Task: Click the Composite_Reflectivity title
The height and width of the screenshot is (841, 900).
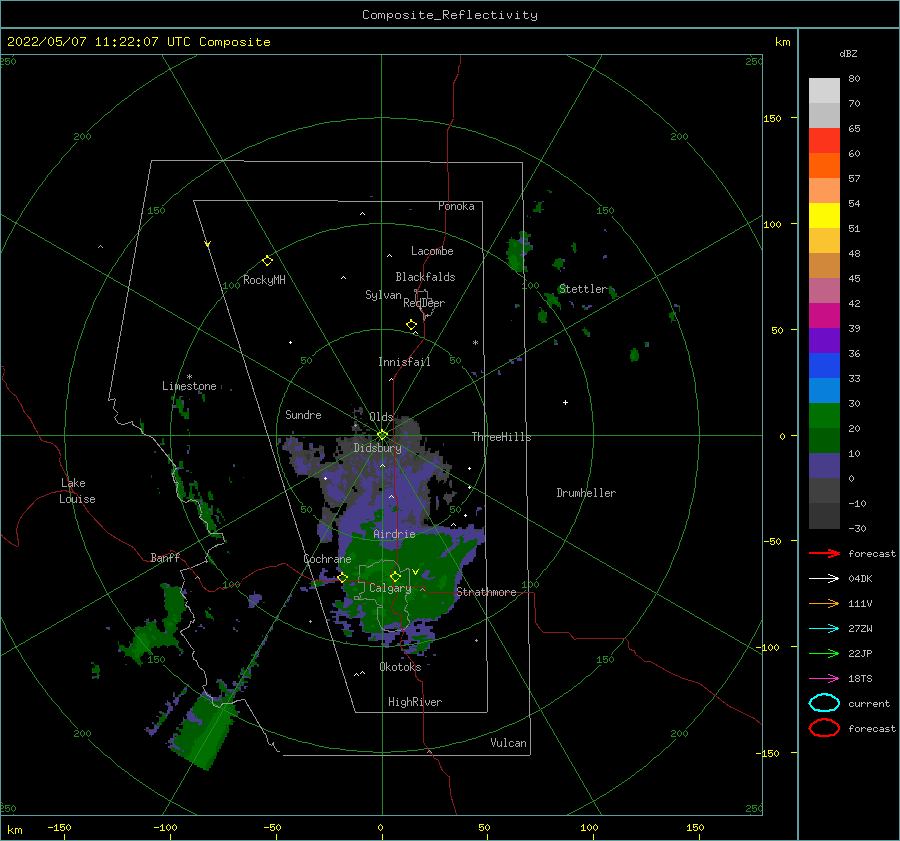Action: [450, 15]
